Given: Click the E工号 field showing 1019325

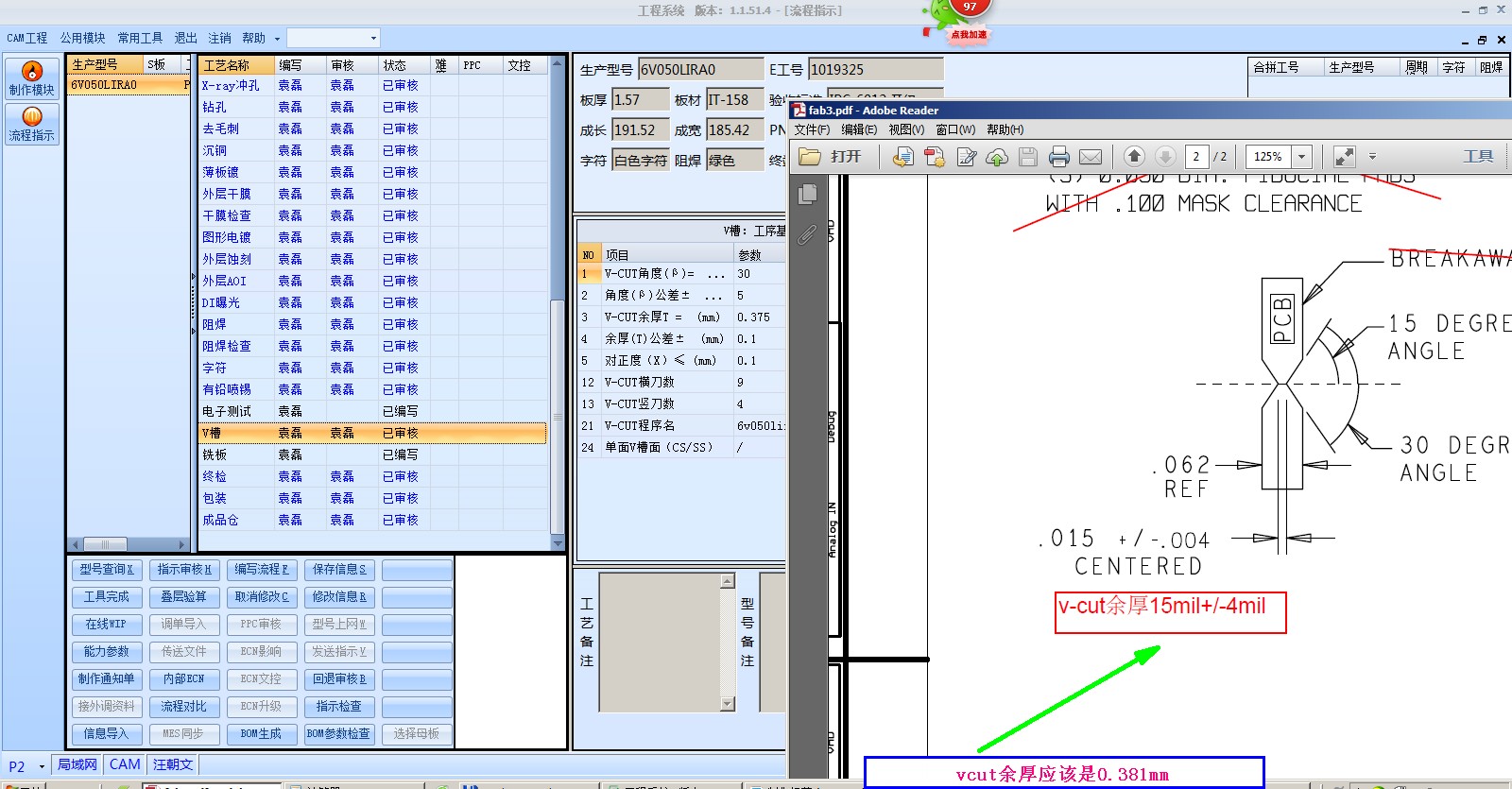Looking at the screenshot, I should point(876,69).
